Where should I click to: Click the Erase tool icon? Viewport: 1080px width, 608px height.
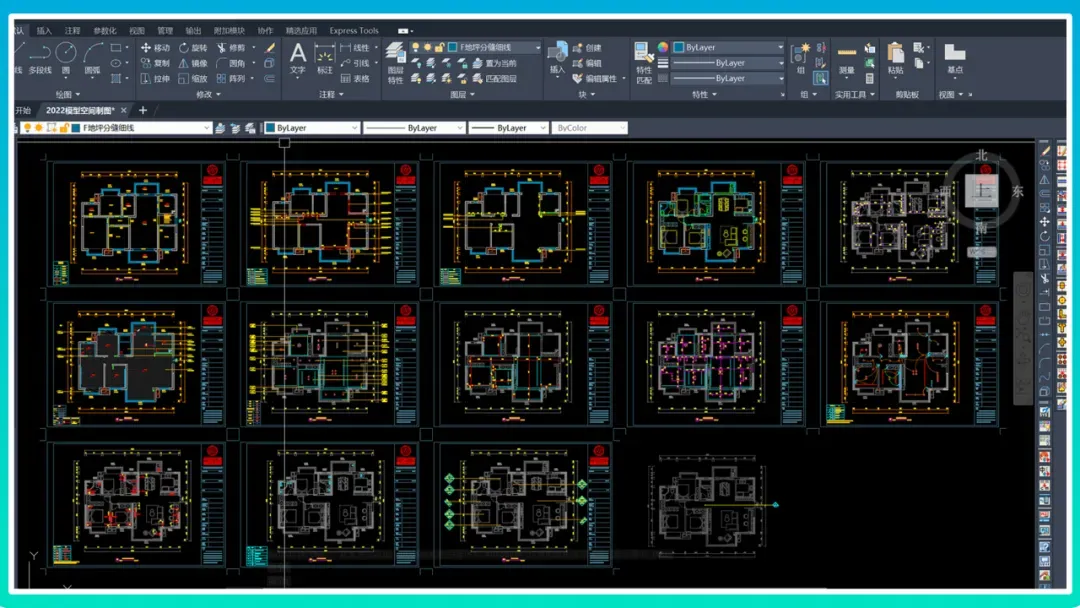(270, 48)
